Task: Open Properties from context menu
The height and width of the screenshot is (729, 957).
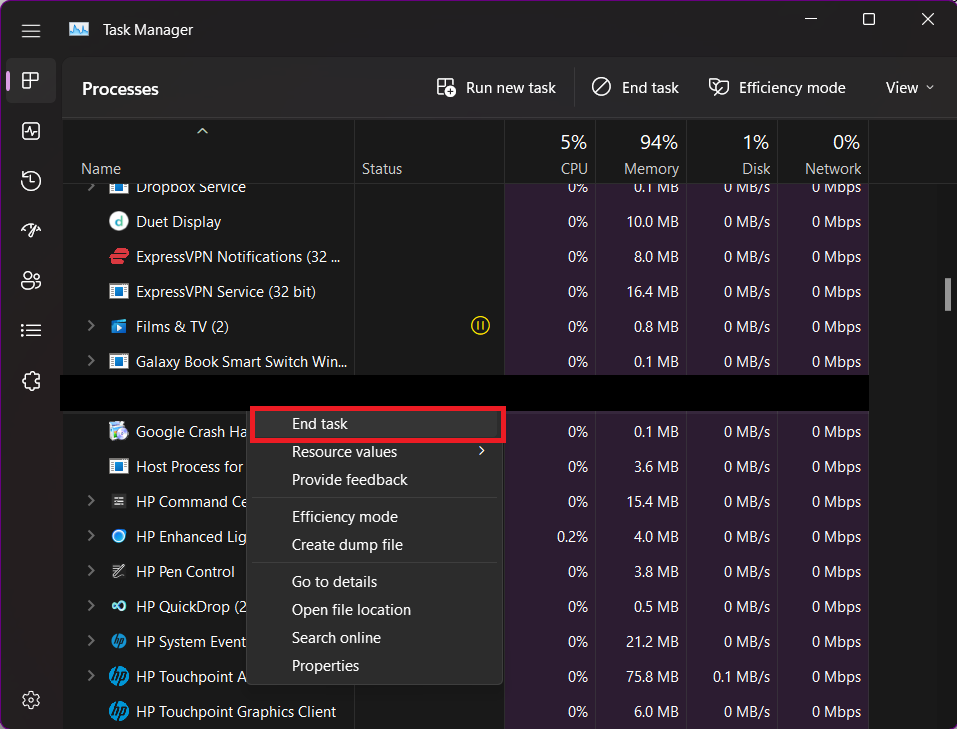Action: click(x=375, y=666)
